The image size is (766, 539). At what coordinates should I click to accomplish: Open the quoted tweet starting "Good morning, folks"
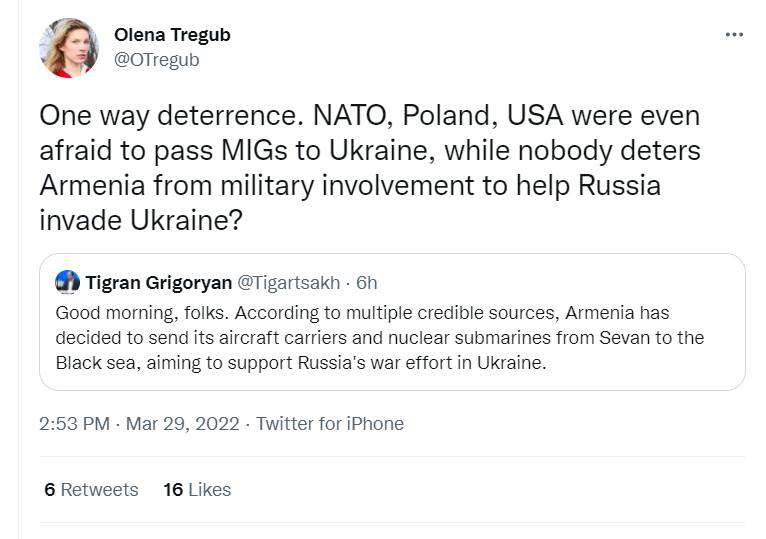(x=380, y=337)
